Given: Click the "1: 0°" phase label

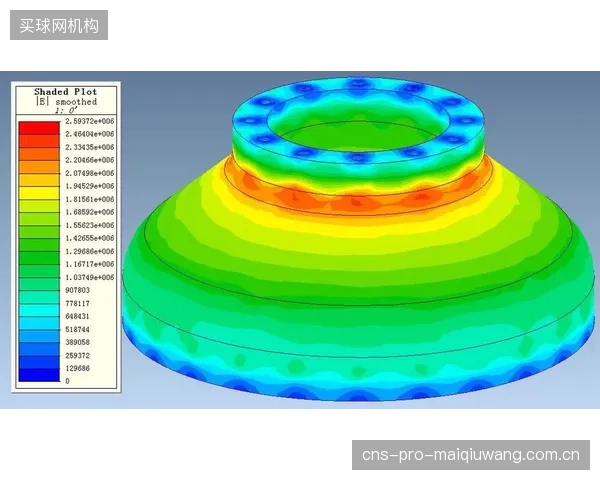Looking at the screenshot, I should coord(66,111).
